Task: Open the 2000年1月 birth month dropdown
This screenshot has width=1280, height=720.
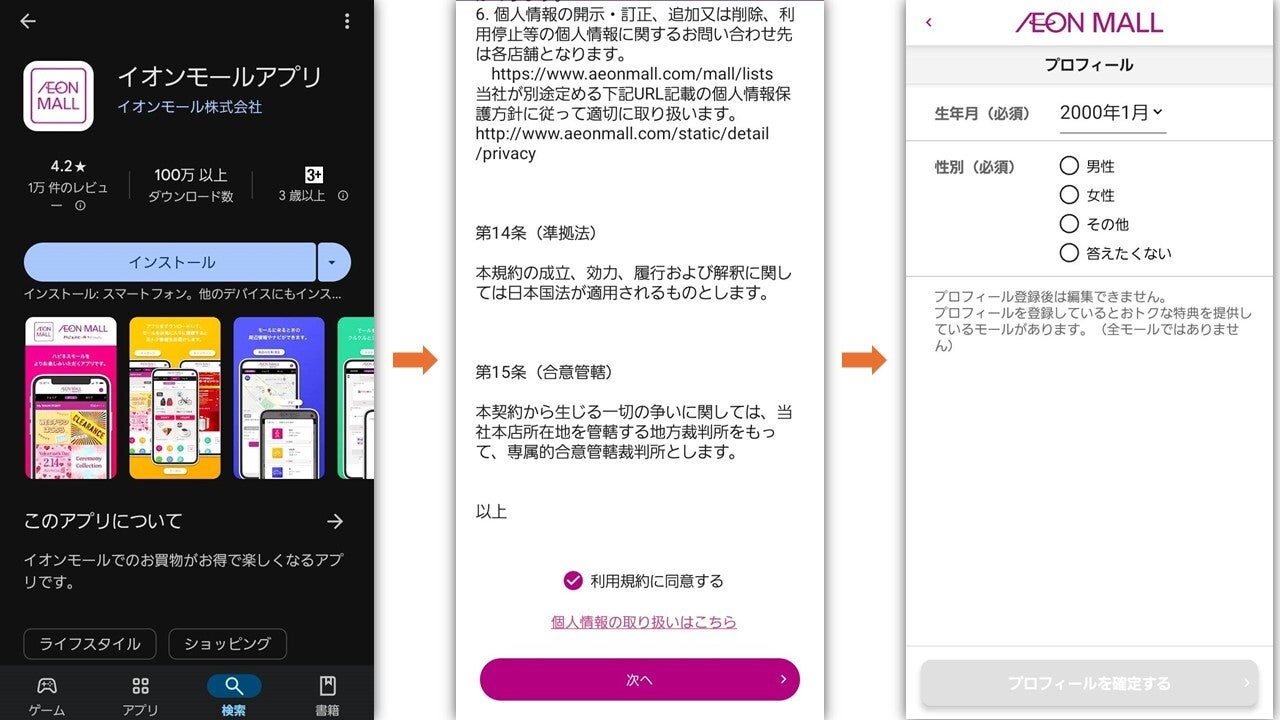Action: [1112, 113]
